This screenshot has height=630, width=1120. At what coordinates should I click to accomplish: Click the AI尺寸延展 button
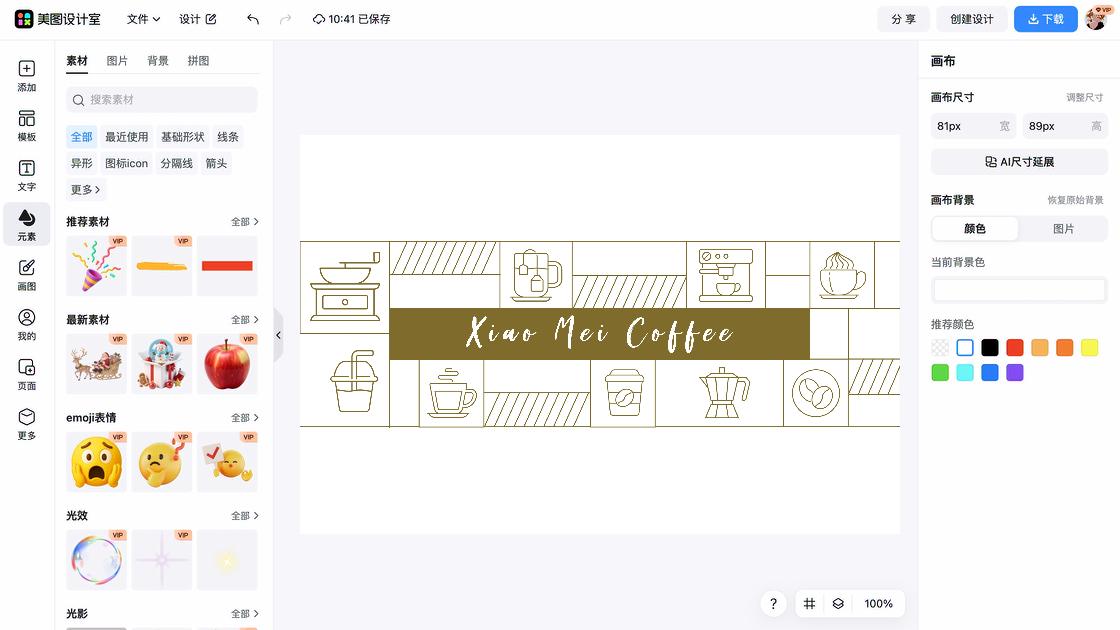[1019, 162]
